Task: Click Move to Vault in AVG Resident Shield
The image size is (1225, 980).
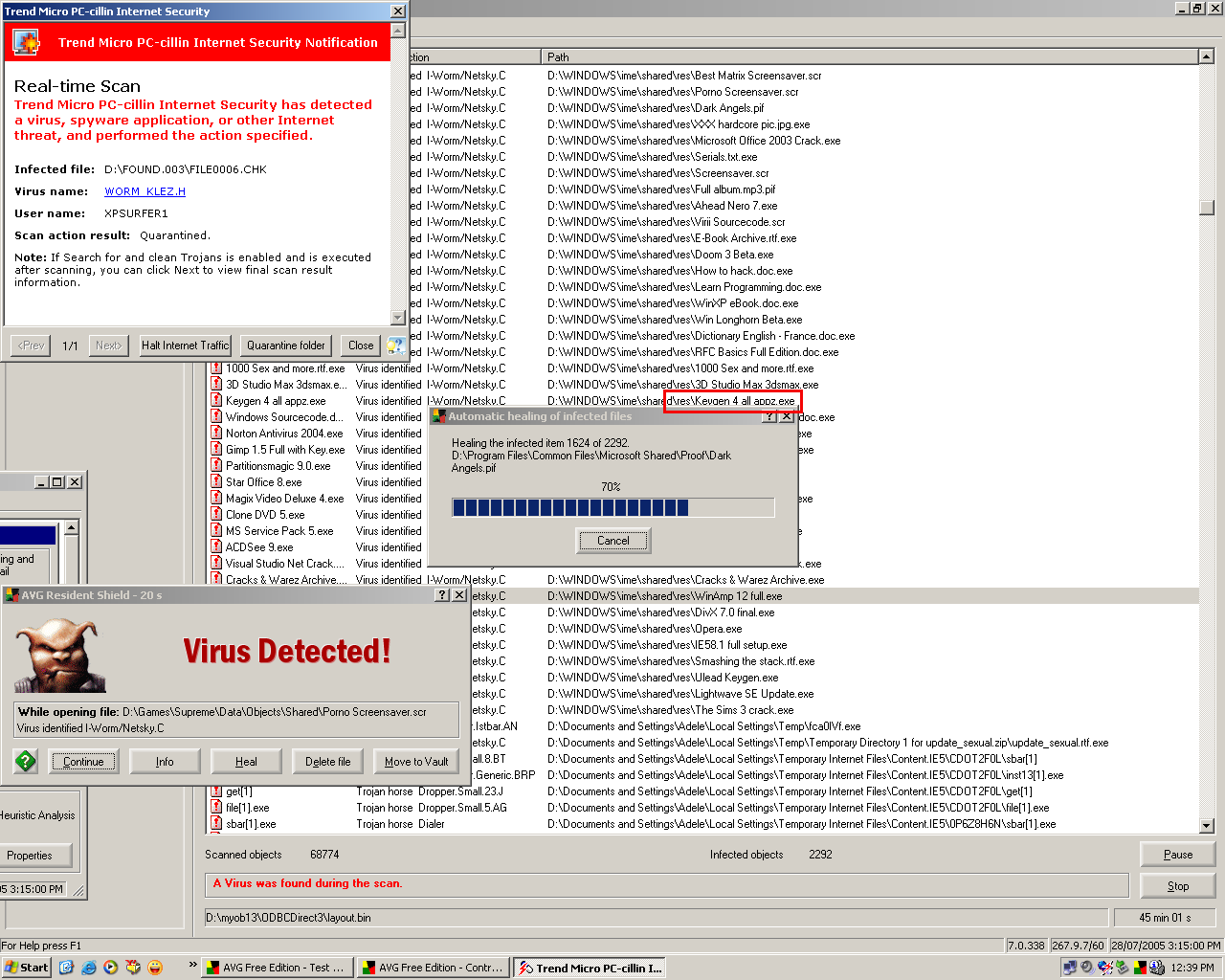Action: click(x=416, y=762)
